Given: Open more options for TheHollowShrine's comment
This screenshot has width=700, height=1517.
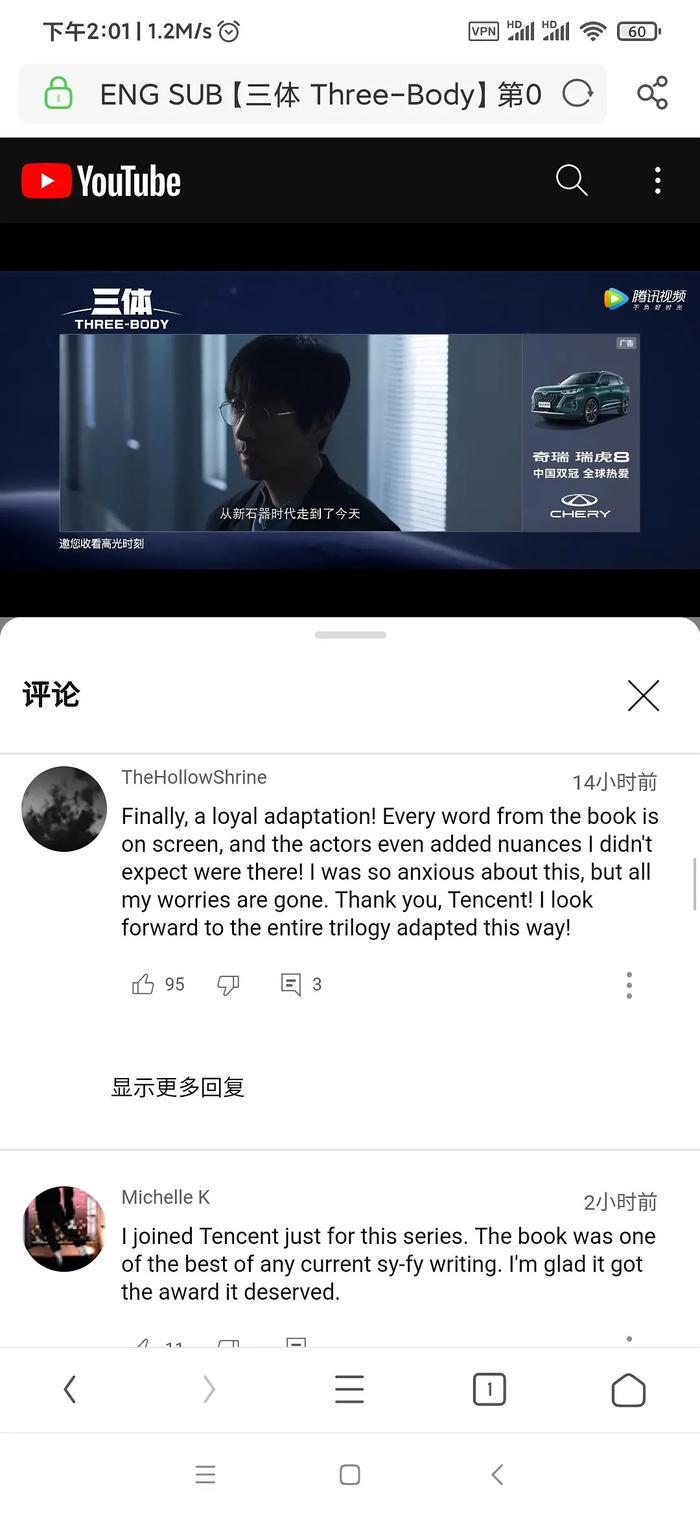Looking at the screenshot, I should (x=629, y=985).
